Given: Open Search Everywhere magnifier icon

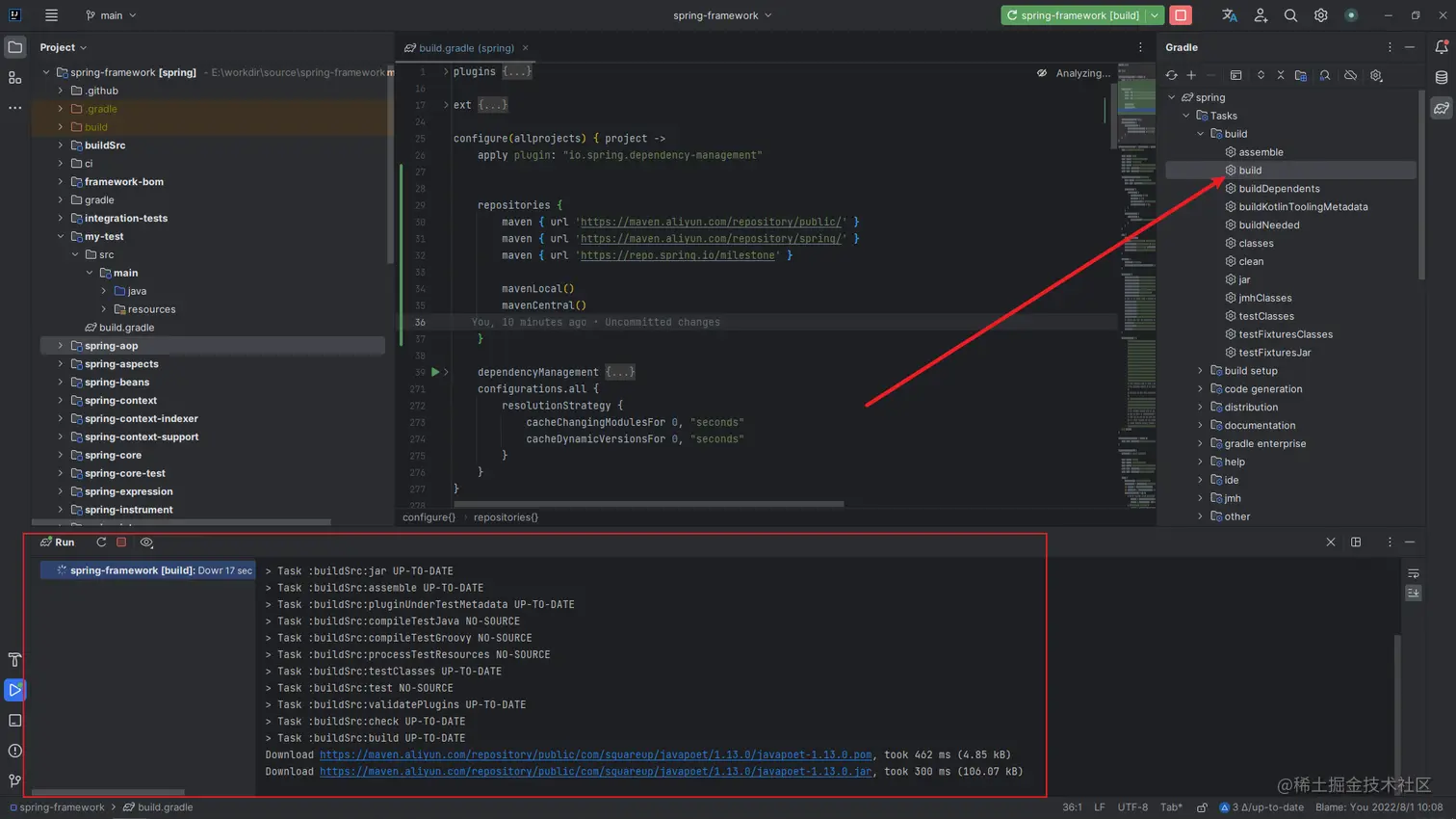Looking at the screenshot, I should pos(1291,14).
